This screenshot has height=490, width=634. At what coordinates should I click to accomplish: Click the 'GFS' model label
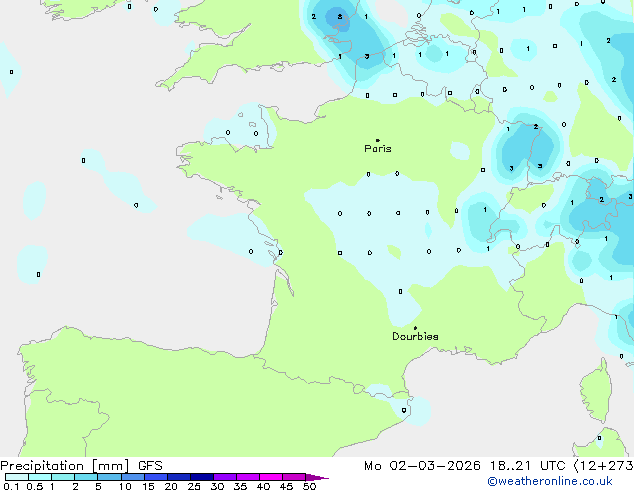pyautogui.click(x=150, y=466)
